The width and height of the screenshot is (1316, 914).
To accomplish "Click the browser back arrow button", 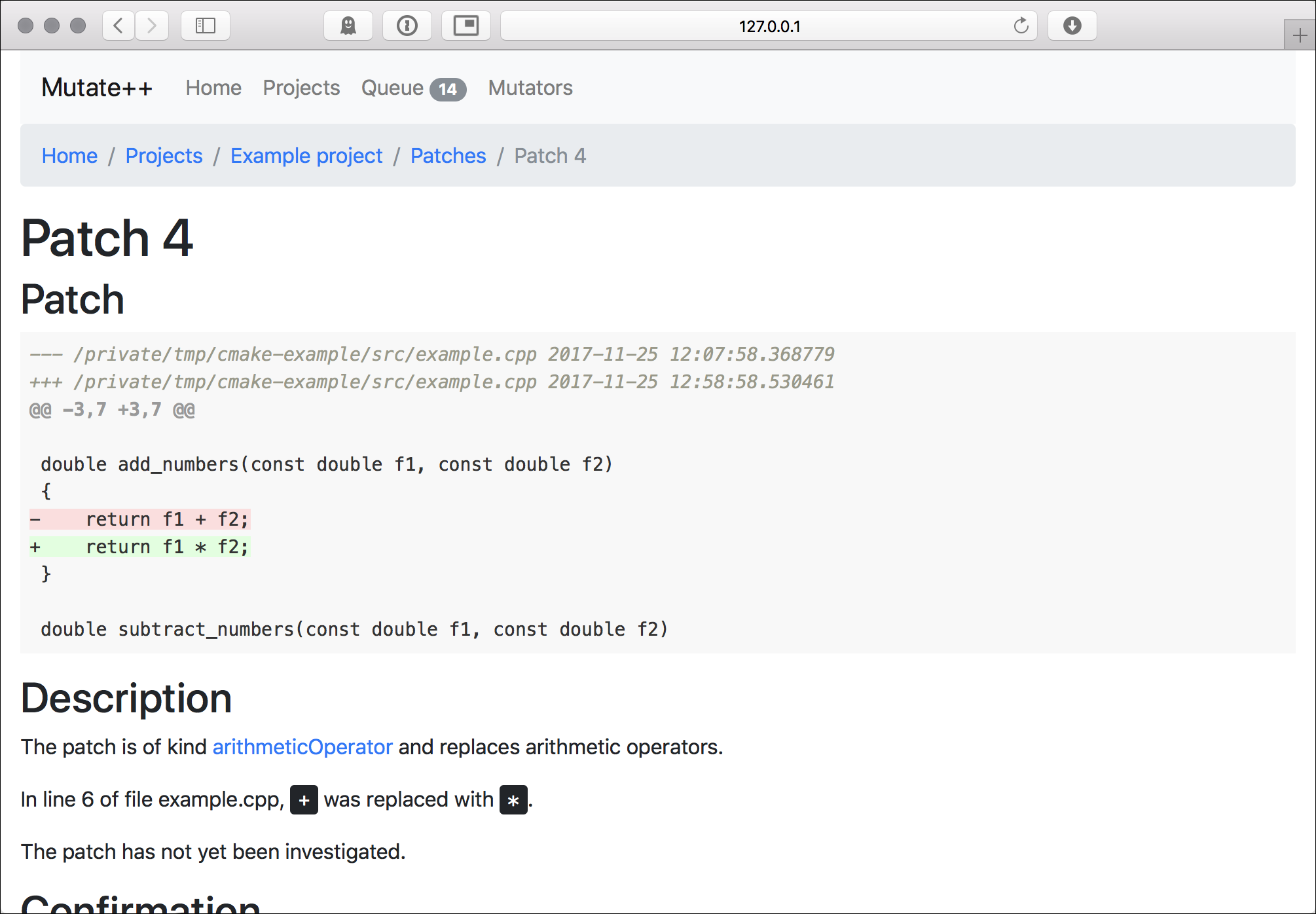I will click(119, 26).
